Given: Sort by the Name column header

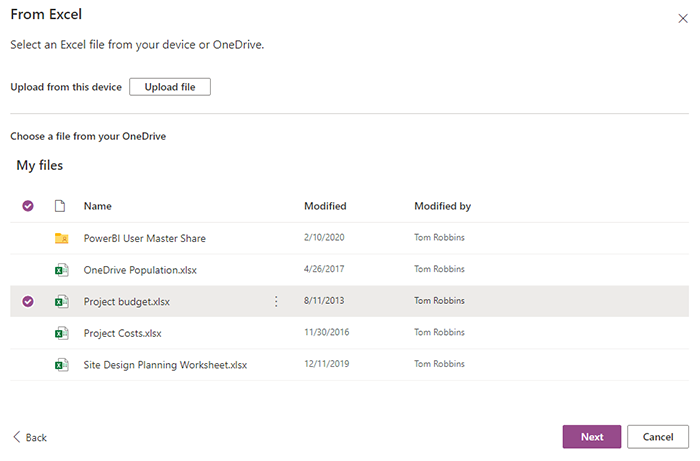Looking at the screenshot, I should coord(98,206).
